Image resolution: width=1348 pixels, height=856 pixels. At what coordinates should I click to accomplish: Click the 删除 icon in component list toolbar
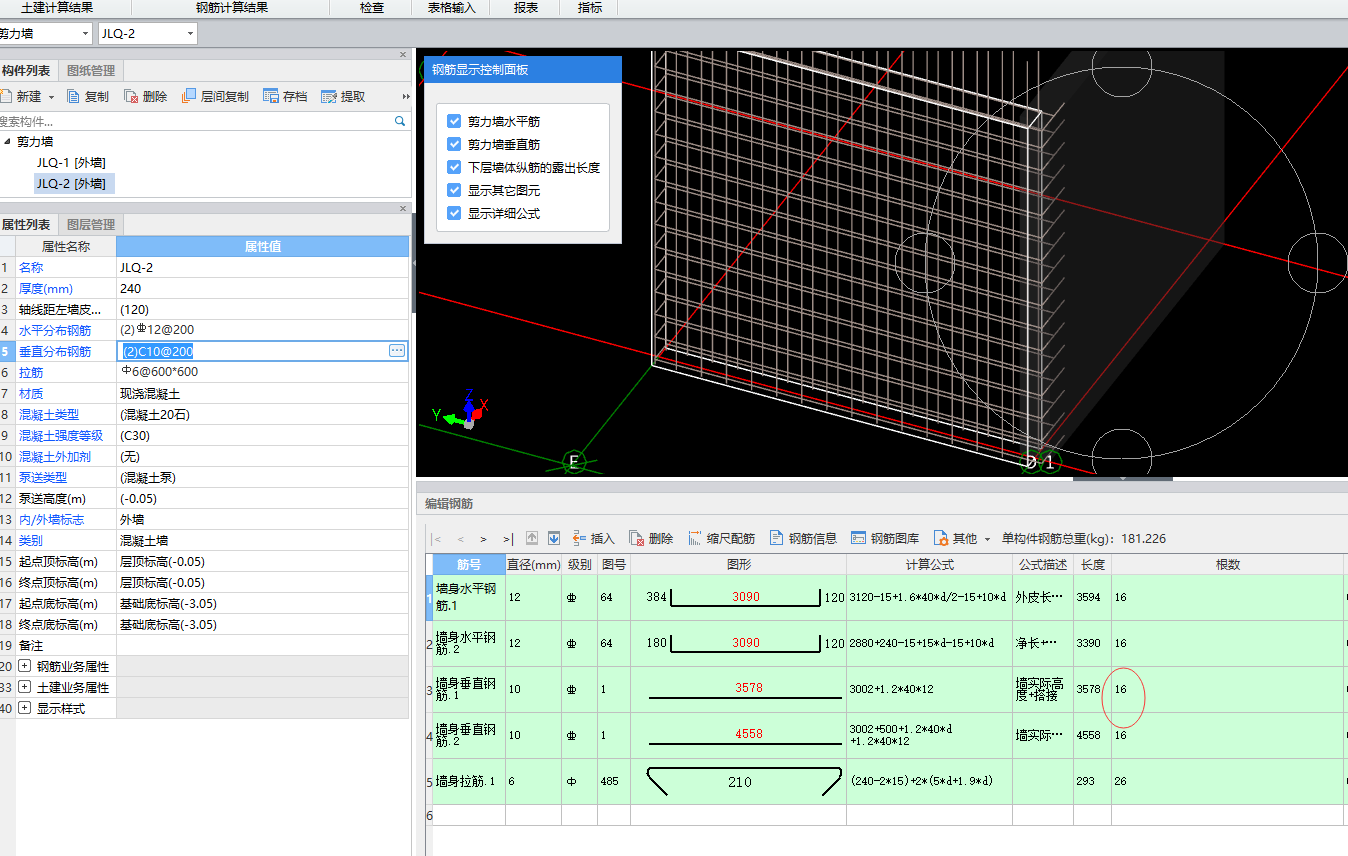pyautogui.click(x=131, y=97)
